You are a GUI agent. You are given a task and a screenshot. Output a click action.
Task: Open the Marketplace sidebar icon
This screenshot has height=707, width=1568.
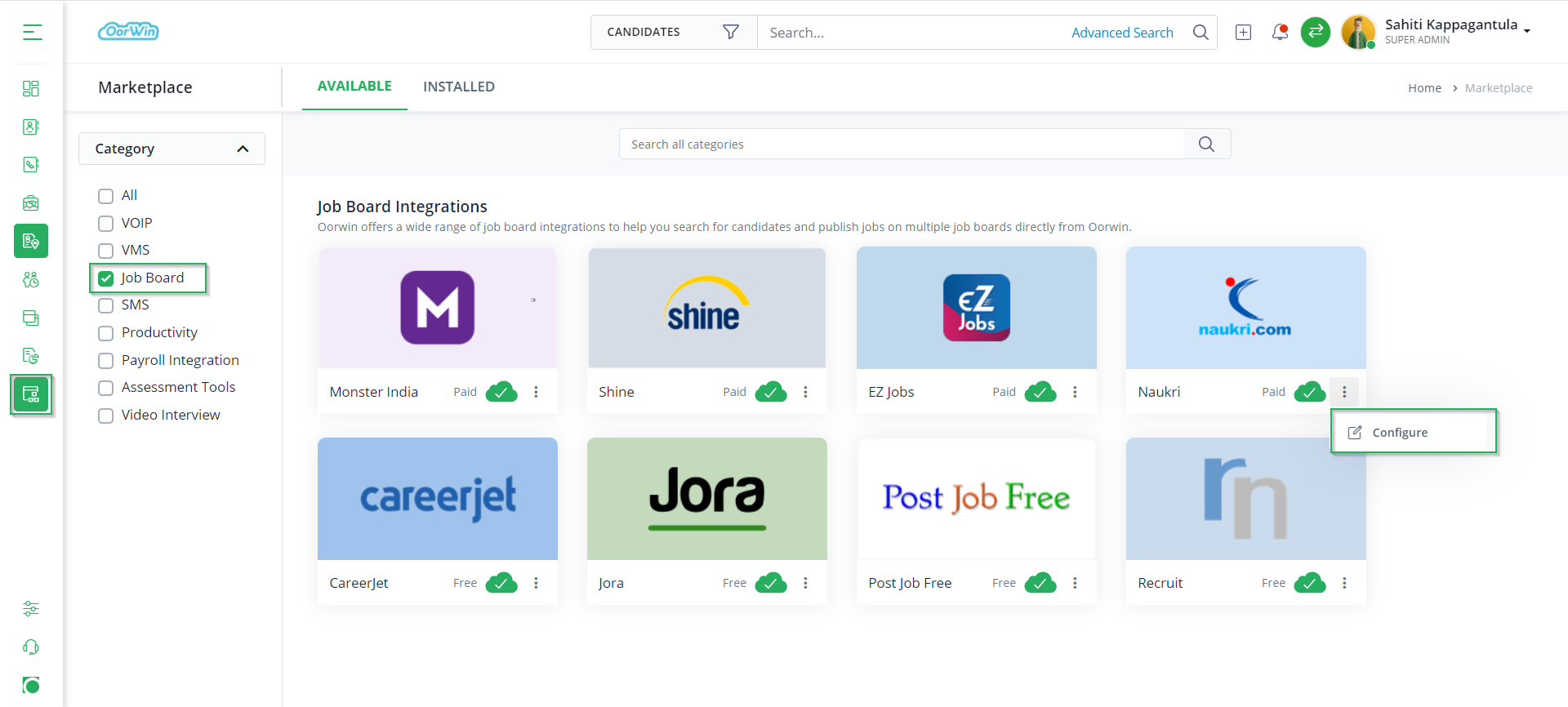pos(31,395)
